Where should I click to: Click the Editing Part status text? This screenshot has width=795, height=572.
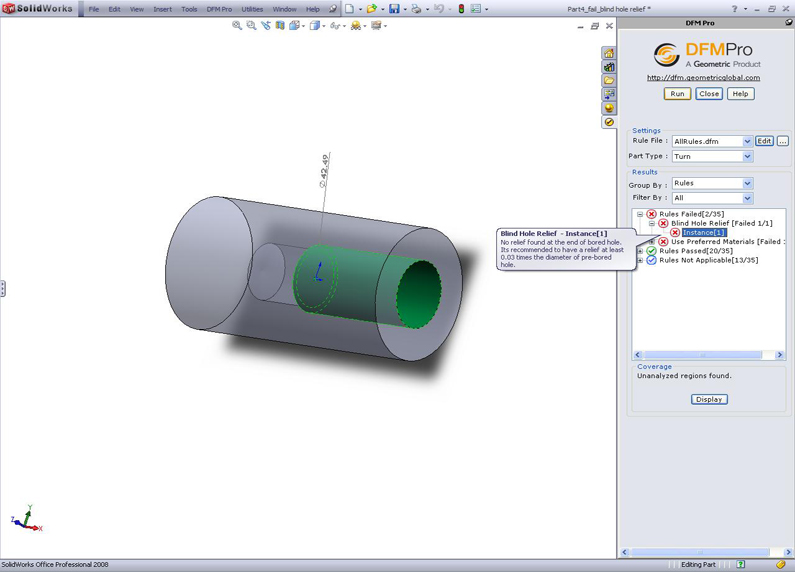[698, 564]
